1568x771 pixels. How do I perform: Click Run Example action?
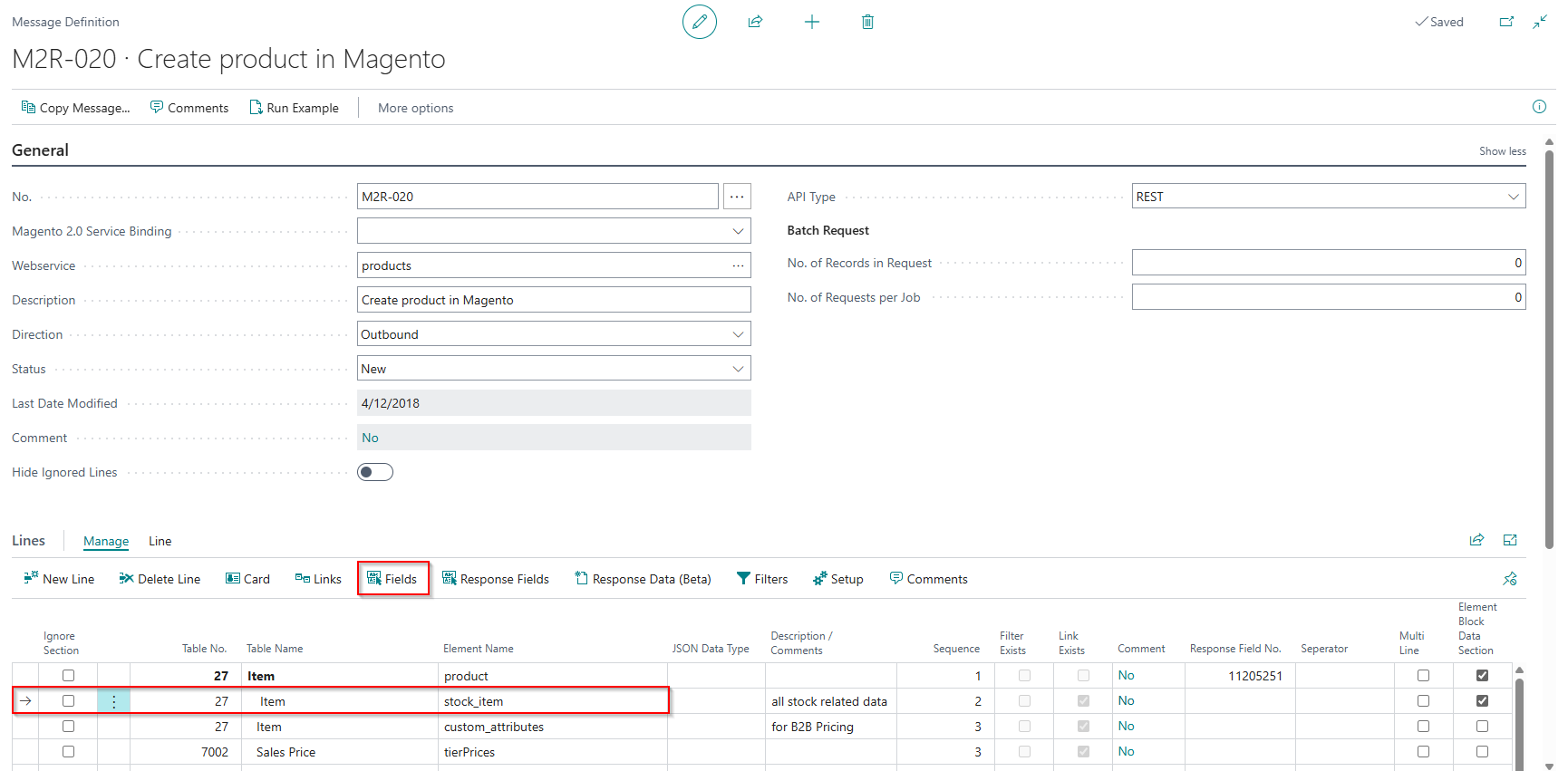pos(294,108)
